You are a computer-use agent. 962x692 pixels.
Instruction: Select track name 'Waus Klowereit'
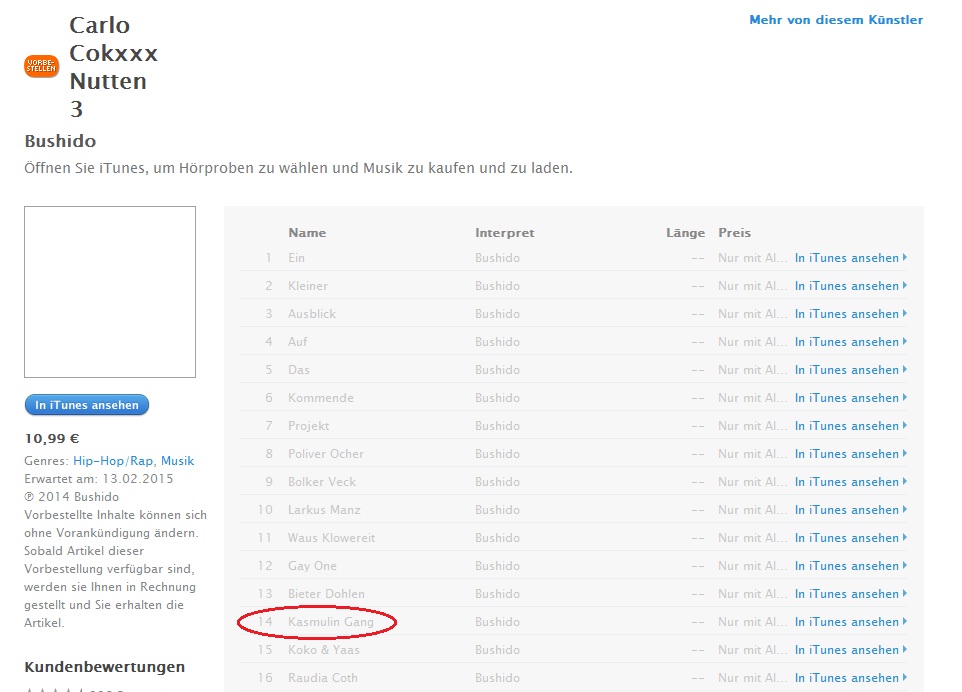[x=331, y=538]
